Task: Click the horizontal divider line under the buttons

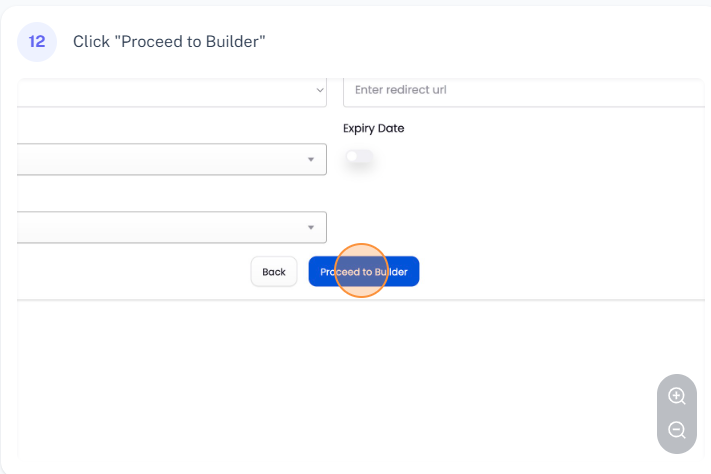Action: (x=360, y=300)
